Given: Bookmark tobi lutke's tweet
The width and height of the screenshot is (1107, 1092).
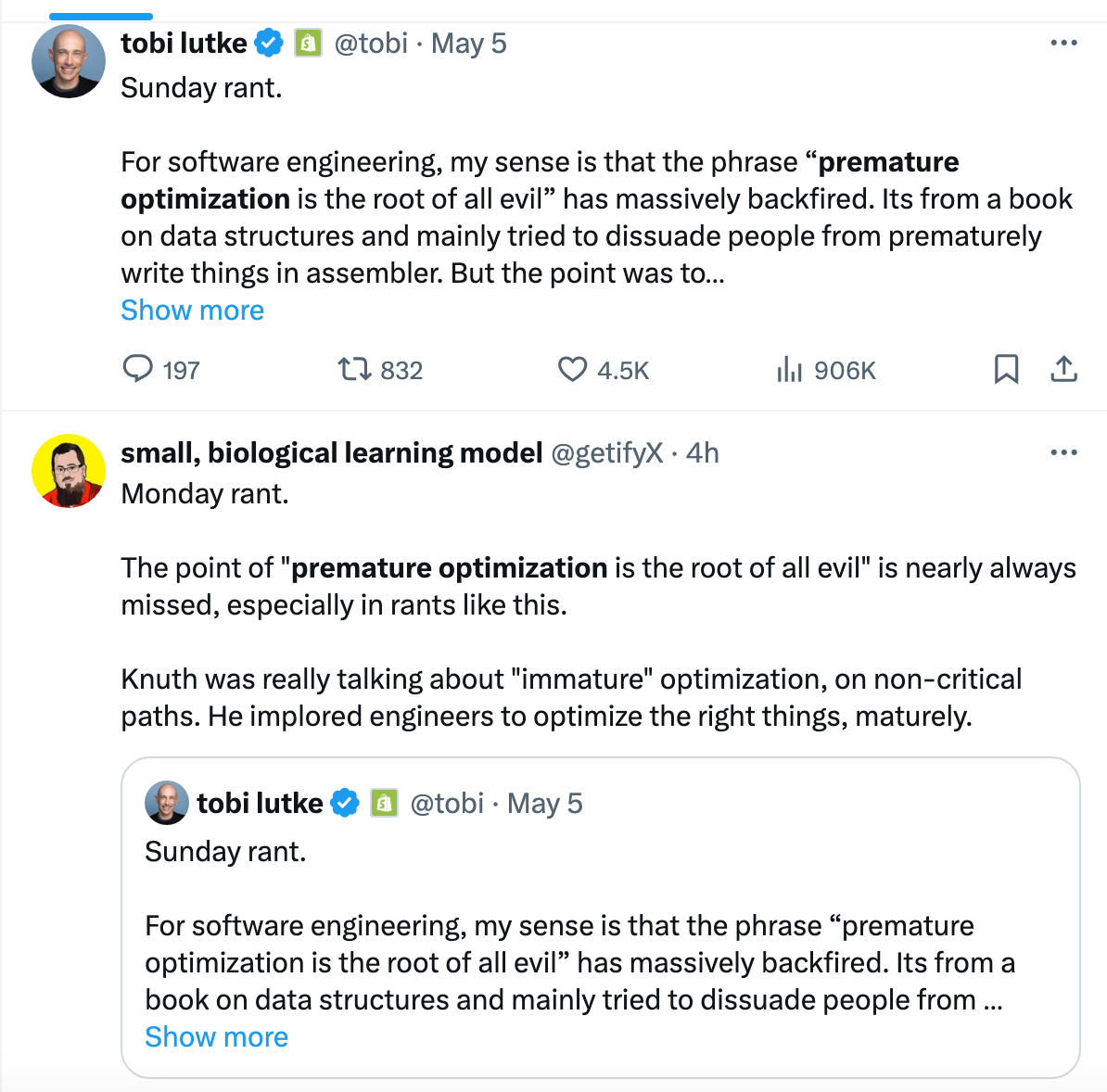Looking at the screenshot, I should [1007, 369].
